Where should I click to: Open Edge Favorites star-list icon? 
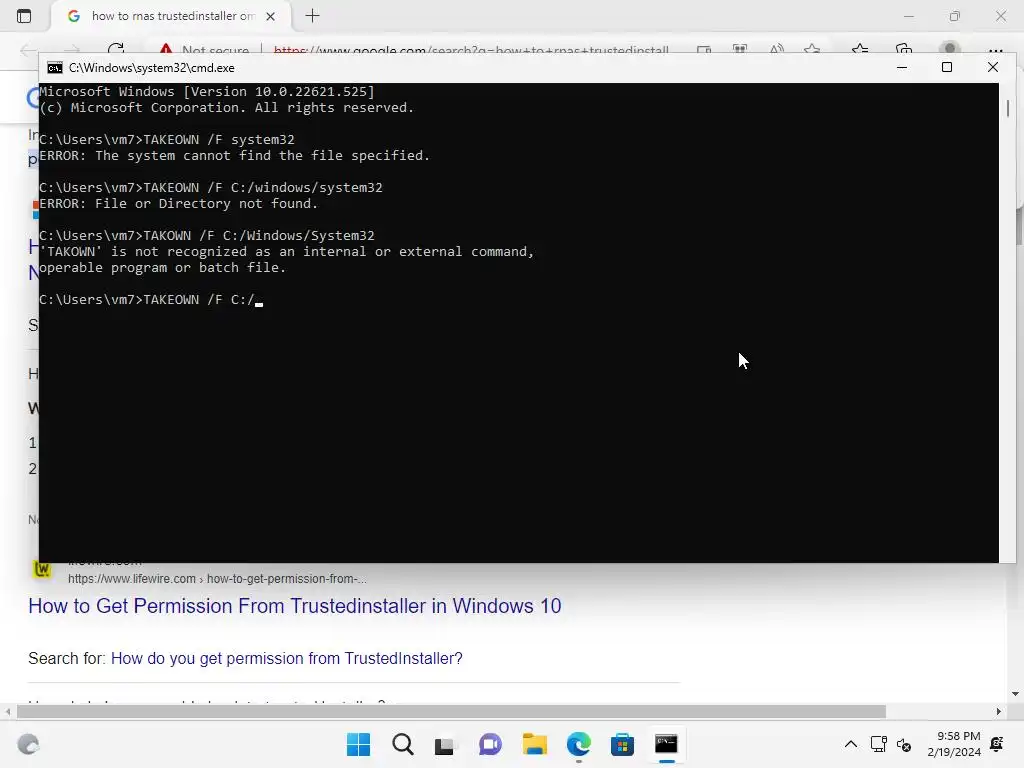coord(859,50)
